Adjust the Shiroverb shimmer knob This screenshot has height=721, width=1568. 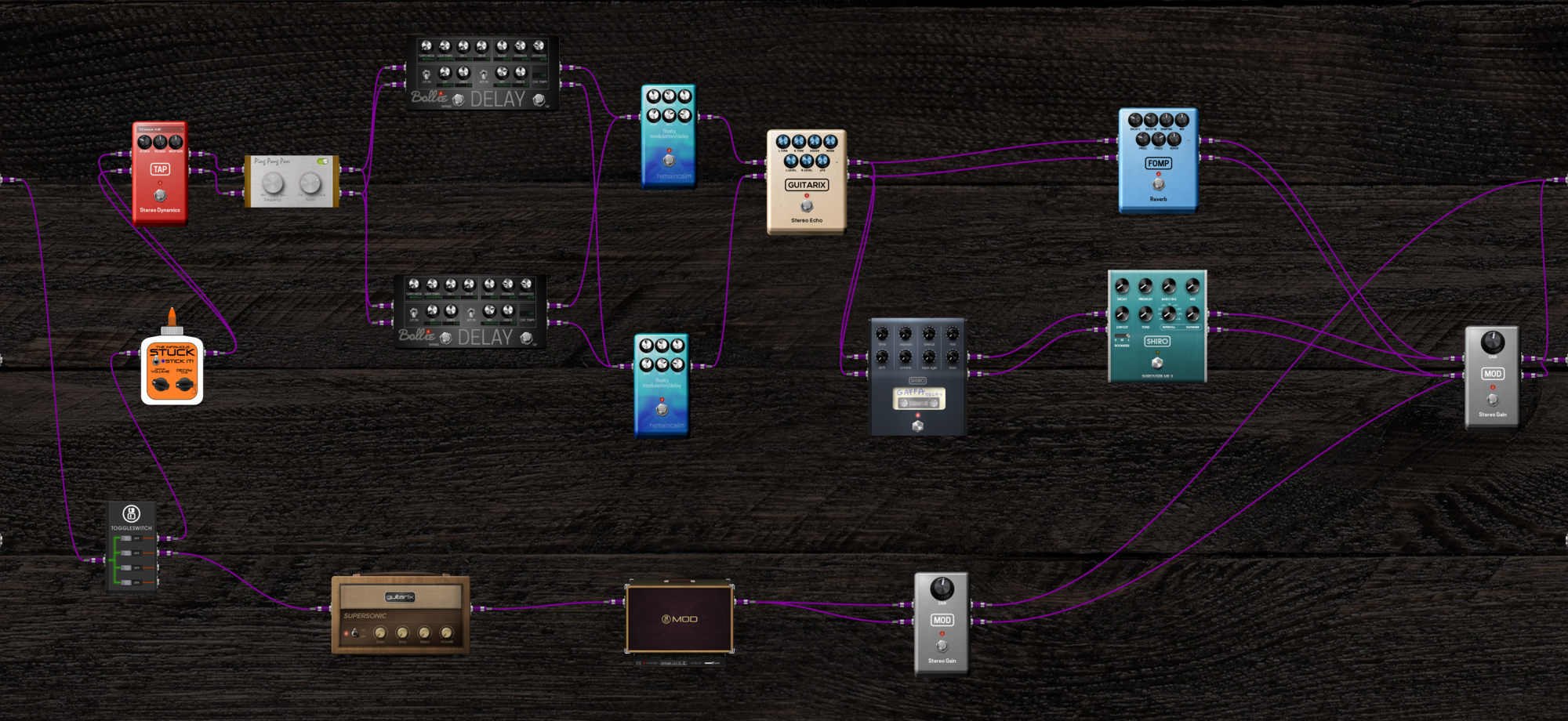pyautogui.click(x=1192, y=314)
